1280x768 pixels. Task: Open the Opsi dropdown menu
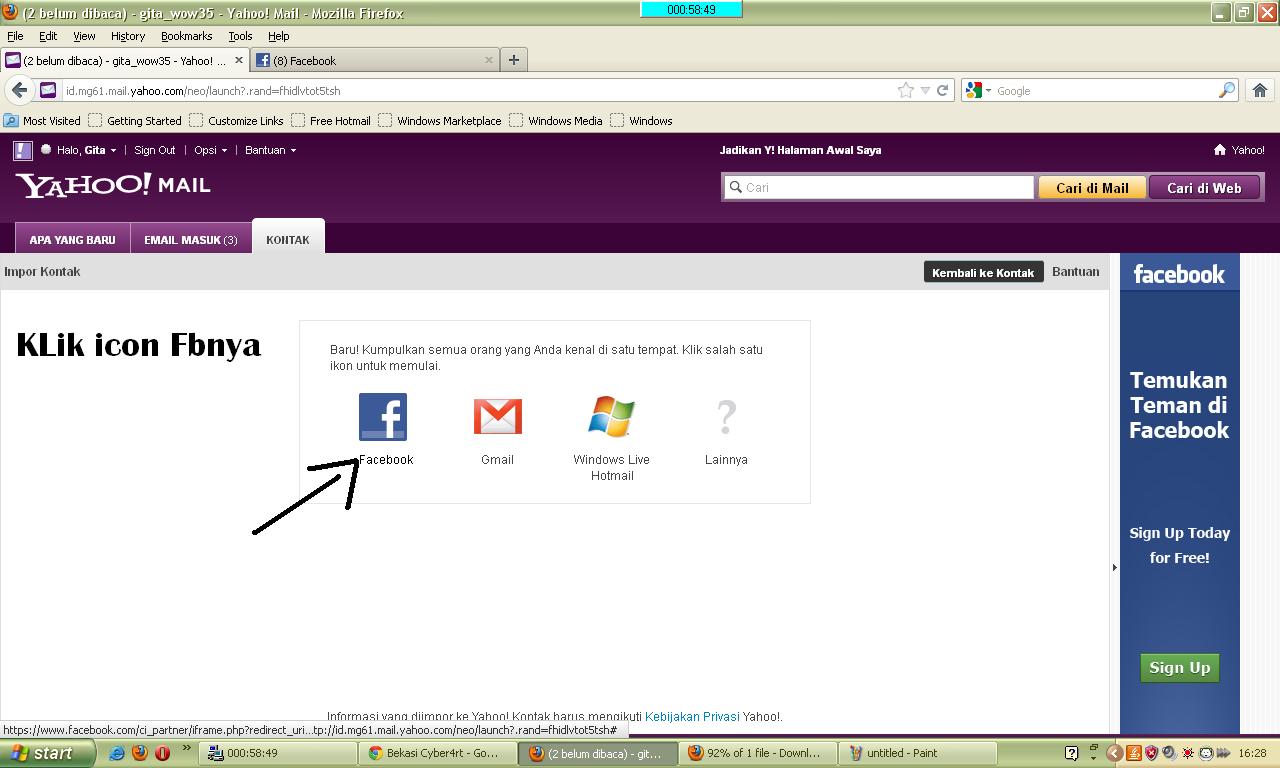click(x=211, y=150)
